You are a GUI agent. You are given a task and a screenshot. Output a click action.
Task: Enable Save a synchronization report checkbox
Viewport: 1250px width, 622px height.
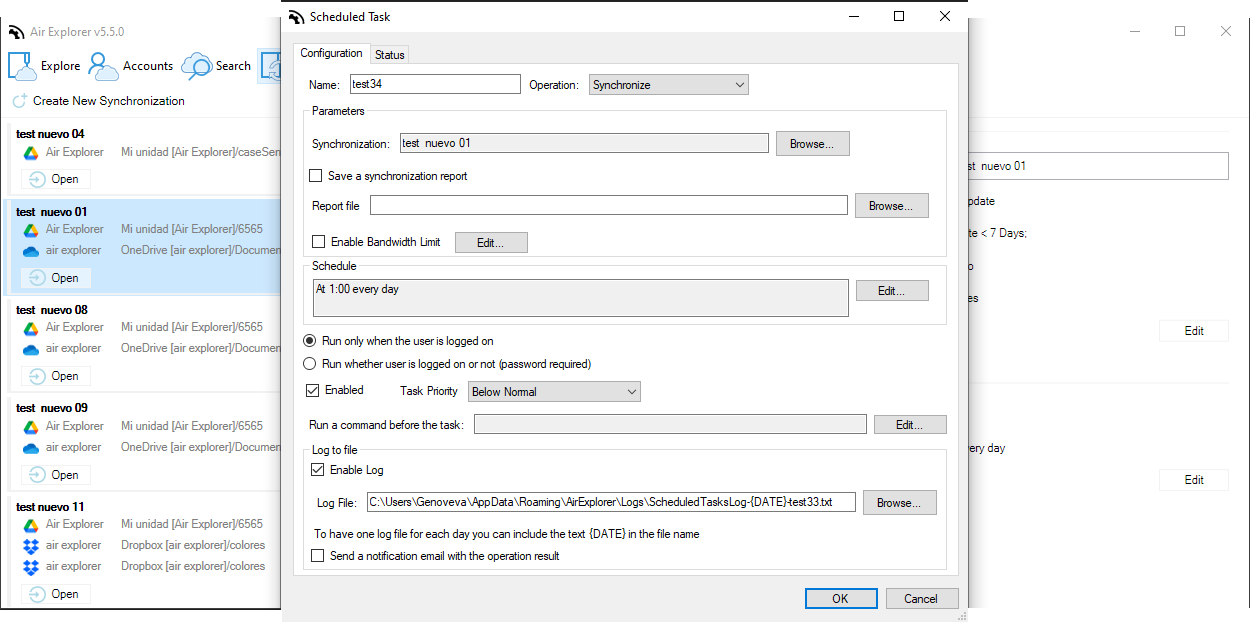pyautogui.click(x=317, y=176)
